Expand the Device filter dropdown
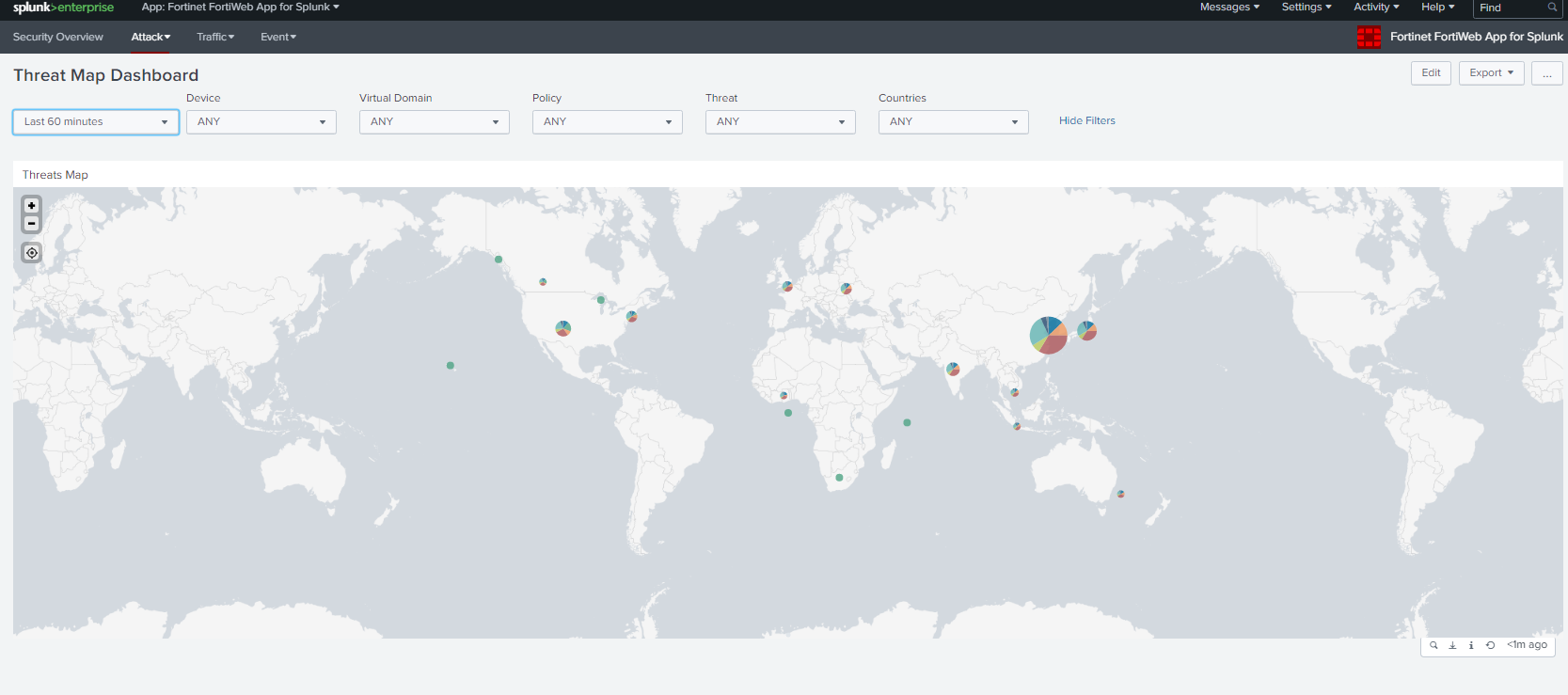Screen dimensions: 1568x695 [261, 122]
